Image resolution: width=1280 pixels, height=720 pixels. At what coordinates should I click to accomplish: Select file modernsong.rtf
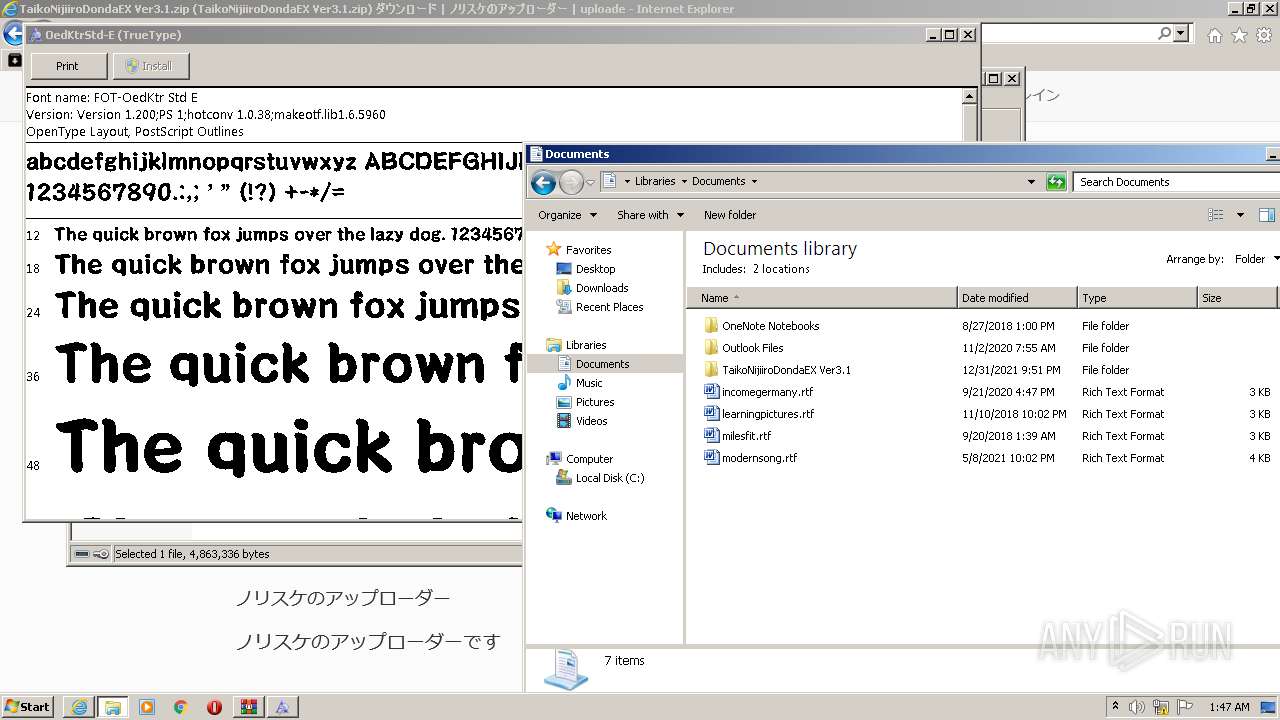tap(759, 458)
